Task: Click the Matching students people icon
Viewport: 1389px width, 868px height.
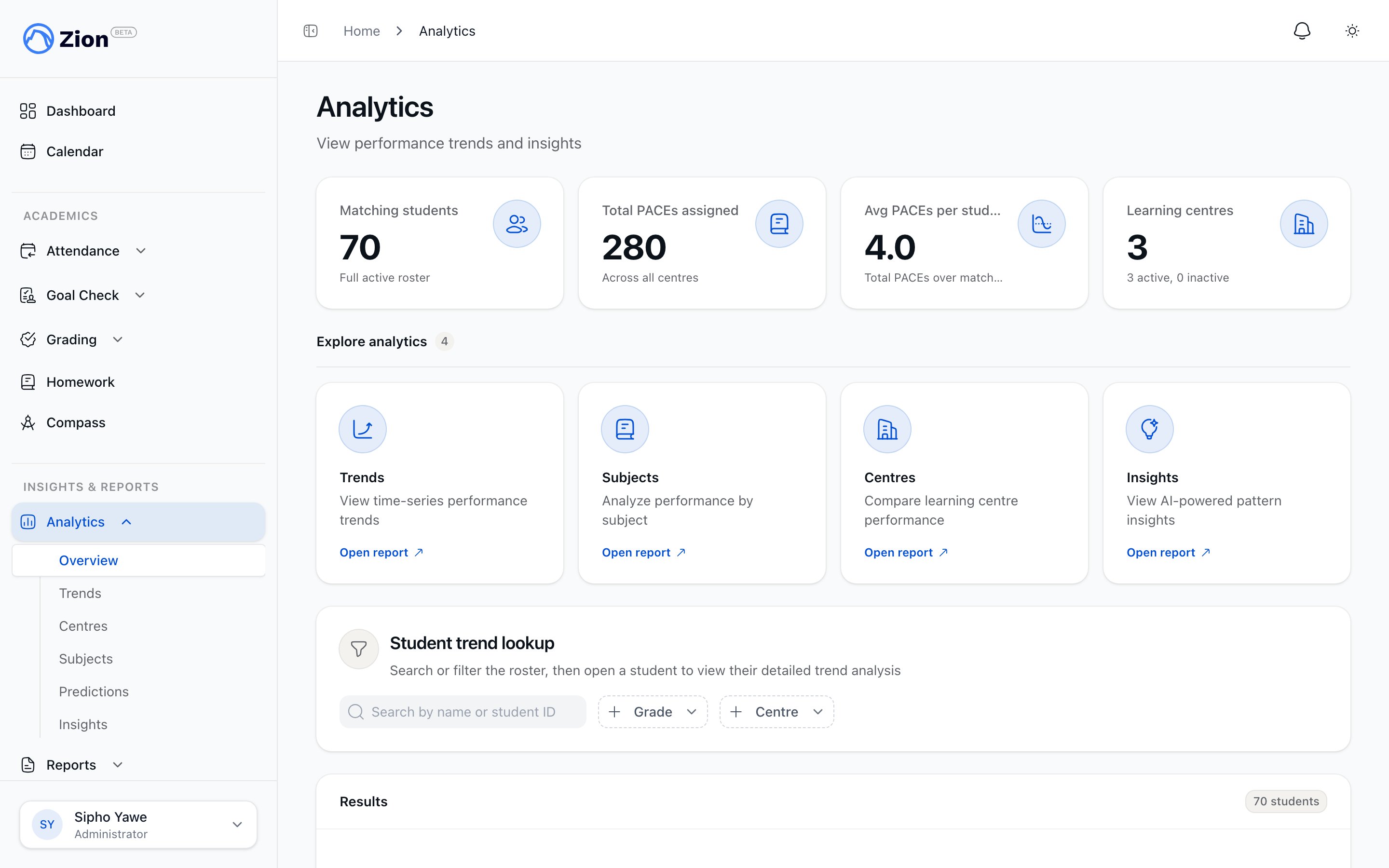Action: tap(517, 224)
